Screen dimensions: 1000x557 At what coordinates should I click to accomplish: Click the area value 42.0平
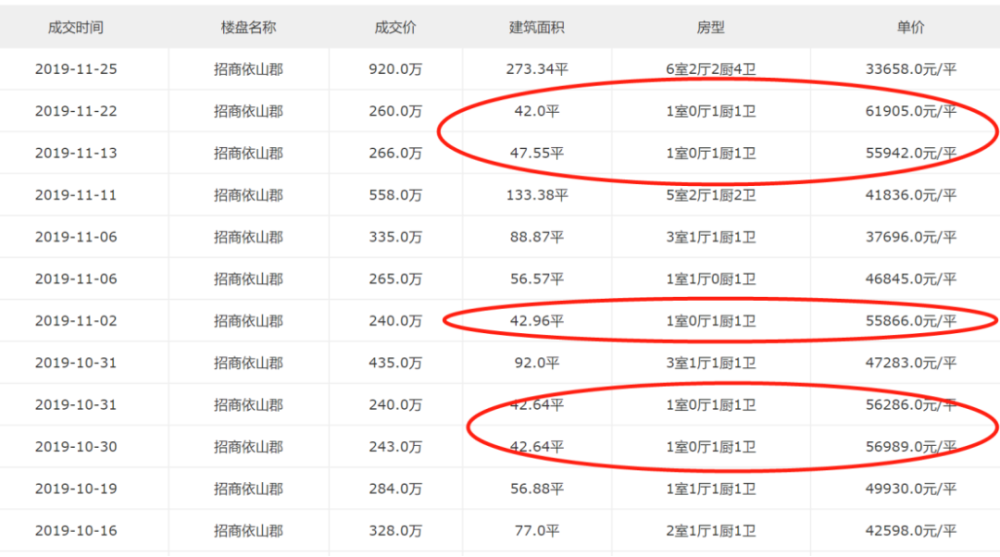(537, 111)
